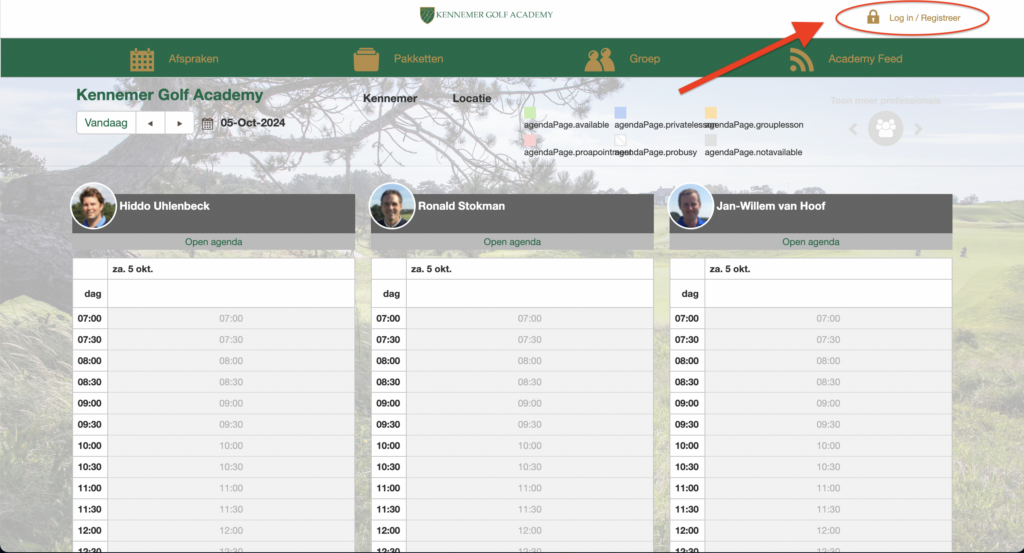Screen dimensions: 1024x553
Task: Click the lock icon beside Log in
Action: [873, 17]
